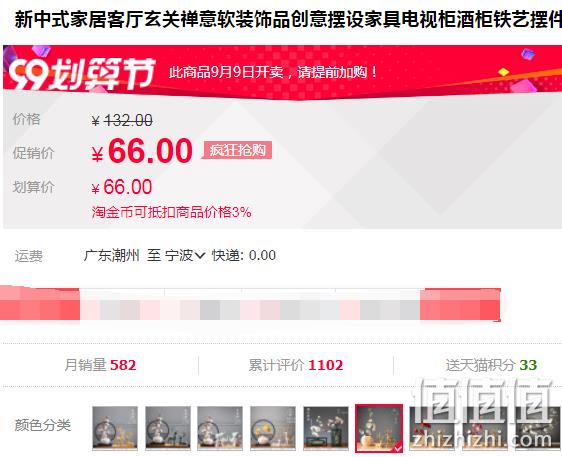Viewport: 562px width, 457px height.
Task: Select the currently checked color option thumbnail
Action: [379, 428]
